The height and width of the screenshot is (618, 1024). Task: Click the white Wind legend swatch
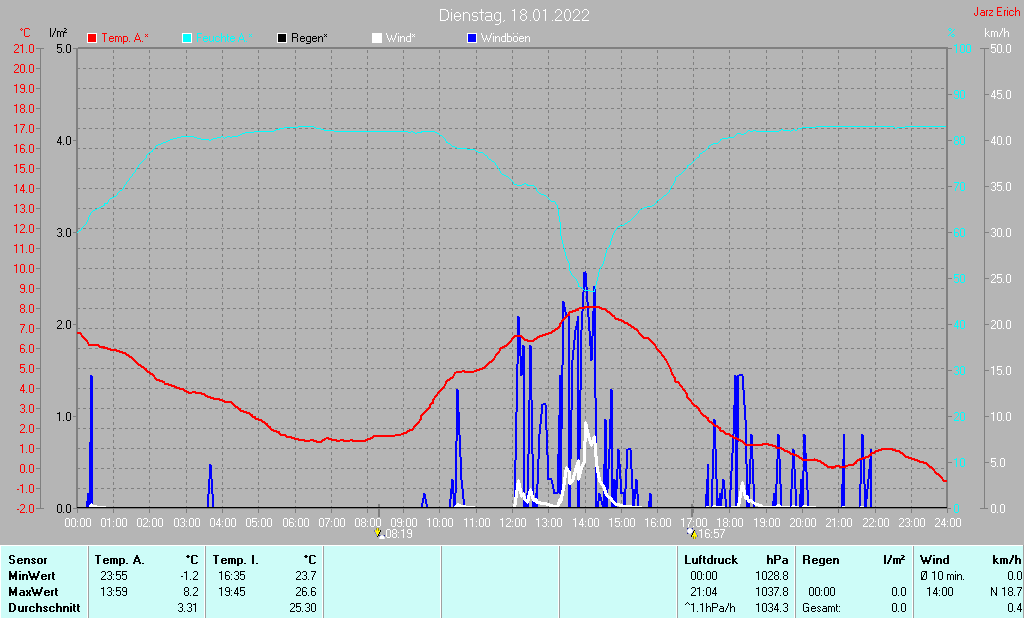coord(377,38)
